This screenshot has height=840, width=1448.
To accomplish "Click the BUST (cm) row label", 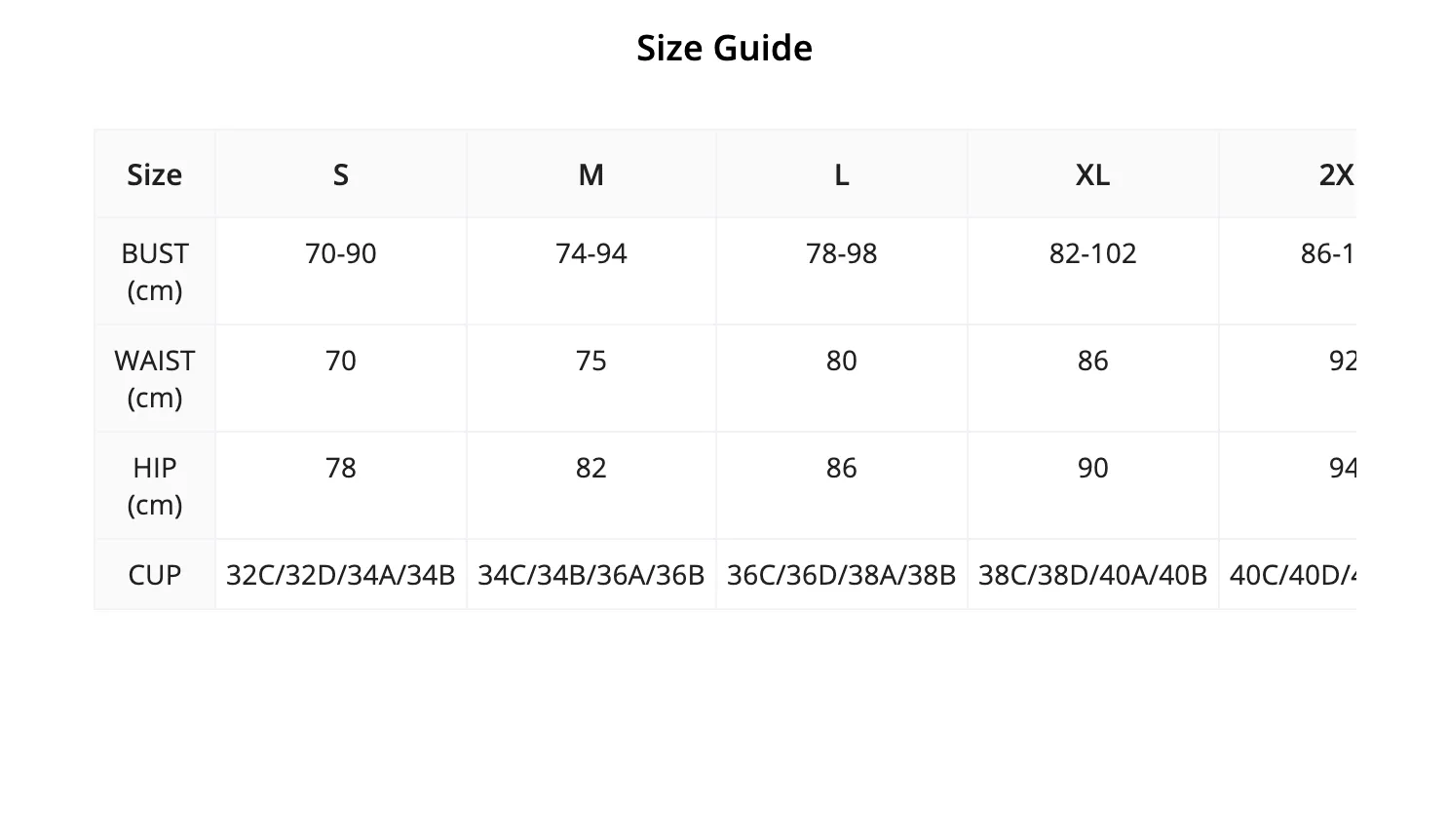I will pyautogui.click(x=155, y=271).
